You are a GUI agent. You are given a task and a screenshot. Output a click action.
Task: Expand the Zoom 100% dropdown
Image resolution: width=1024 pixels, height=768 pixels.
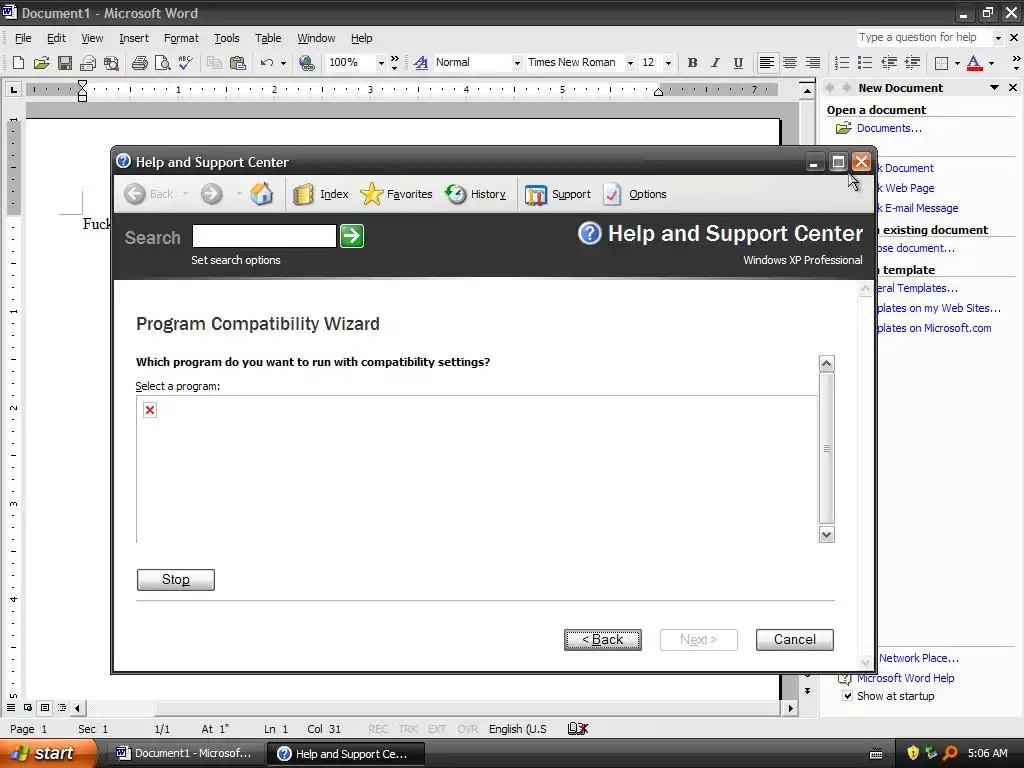click(x=381, y=63)
